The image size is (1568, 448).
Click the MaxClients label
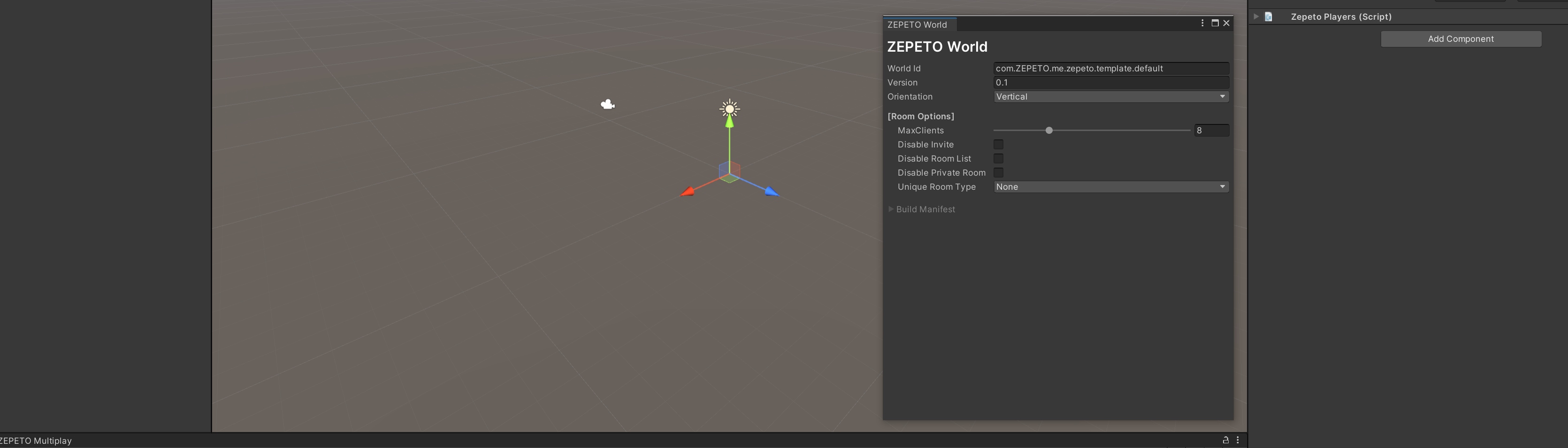920,130
